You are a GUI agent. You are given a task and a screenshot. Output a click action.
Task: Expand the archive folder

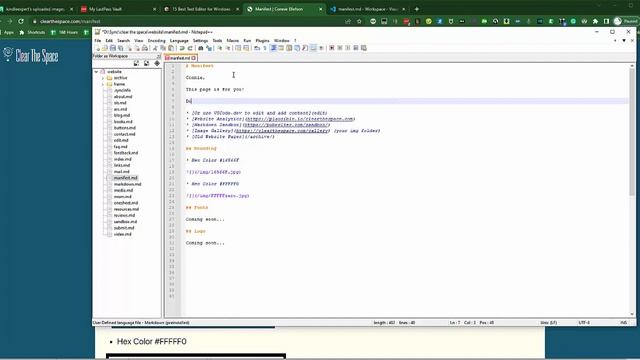pos(103,78)
